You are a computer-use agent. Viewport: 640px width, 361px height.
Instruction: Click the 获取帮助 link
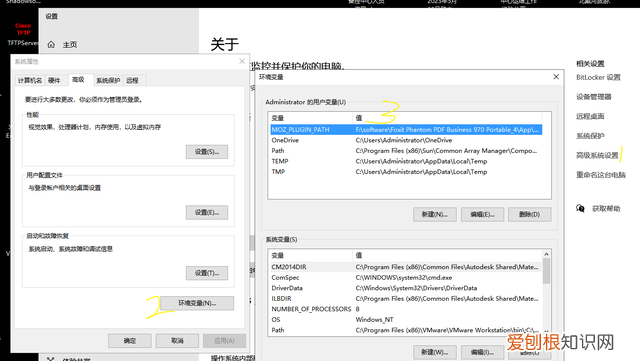[x=606, y=209]
